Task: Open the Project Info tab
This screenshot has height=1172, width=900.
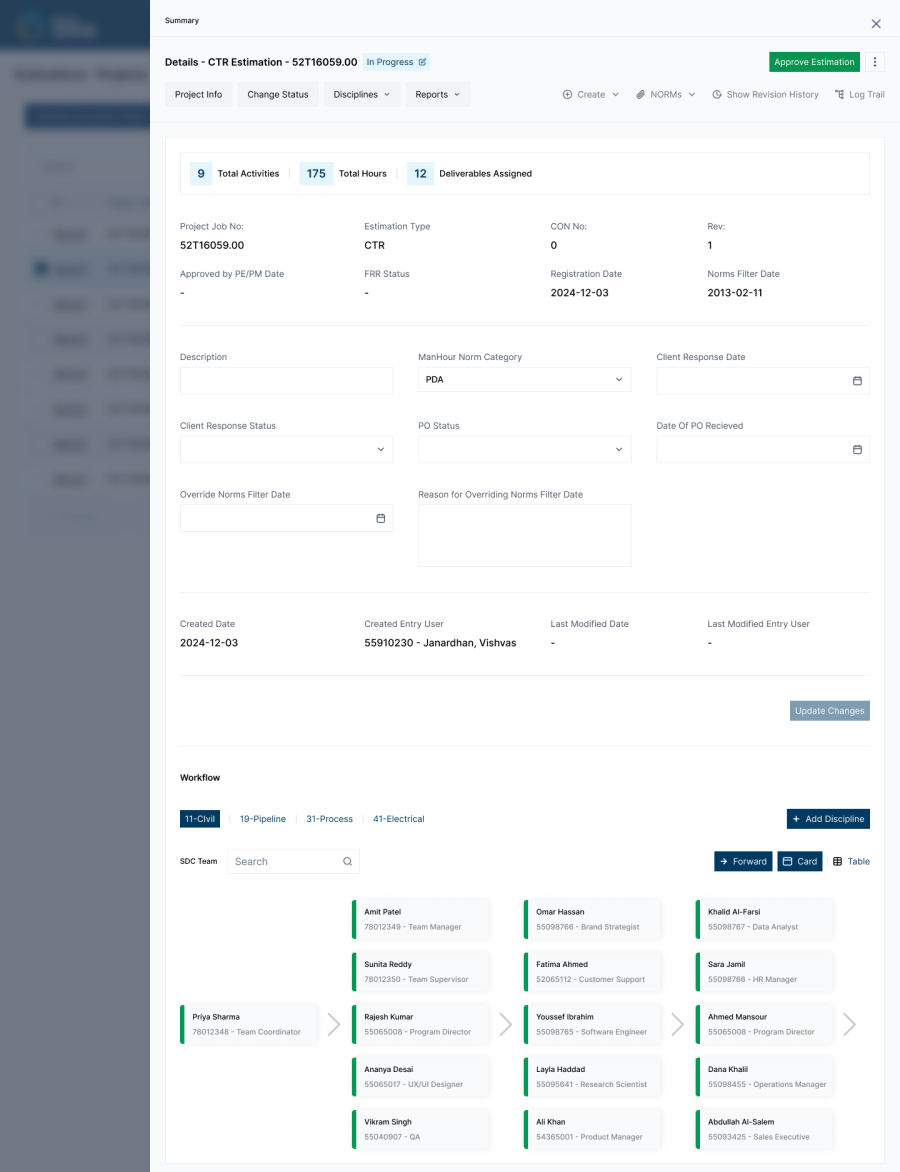Action: [198, 94]
